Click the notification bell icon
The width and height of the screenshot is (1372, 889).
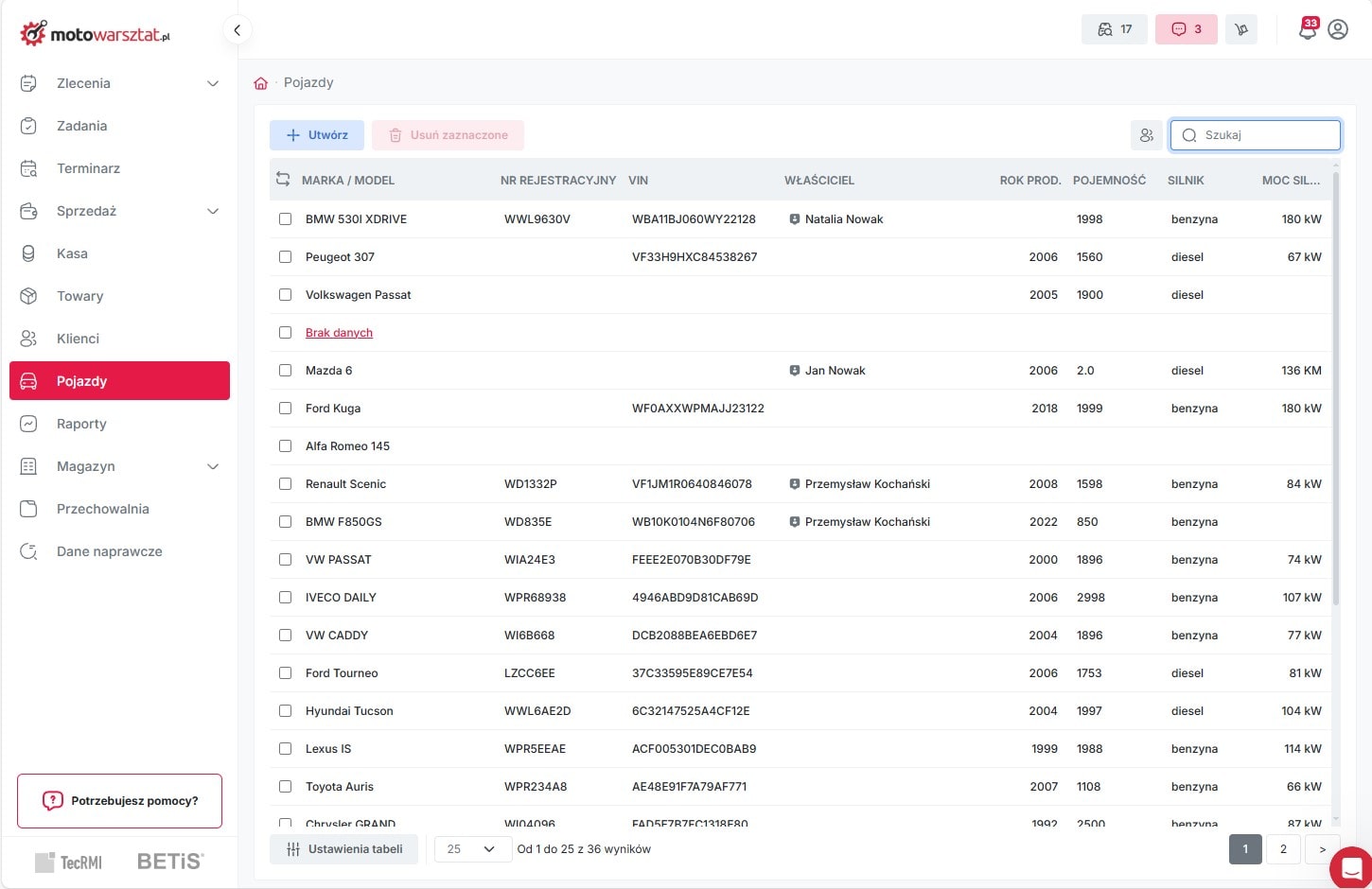[1307, 30]
